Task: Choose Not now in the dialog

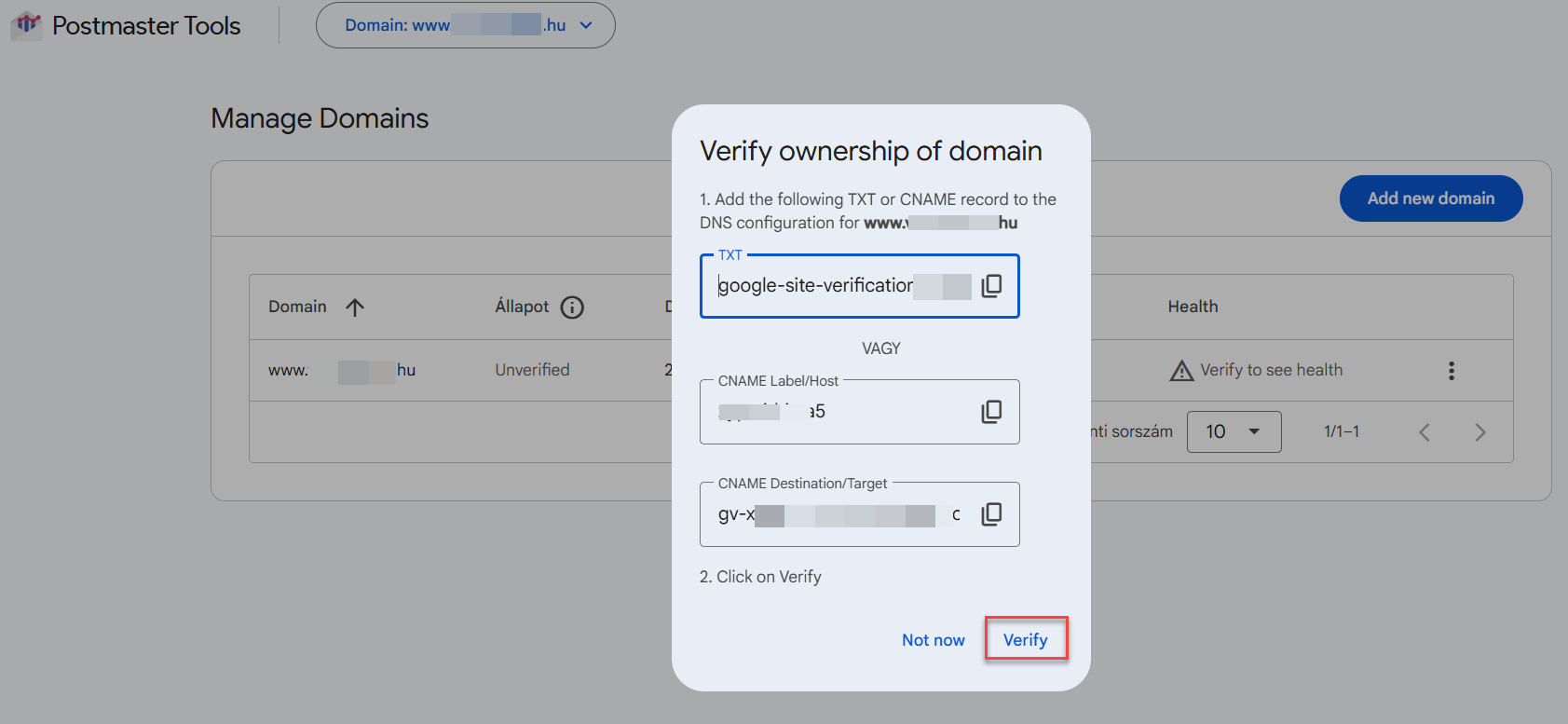Action: (x=934, y=640)
